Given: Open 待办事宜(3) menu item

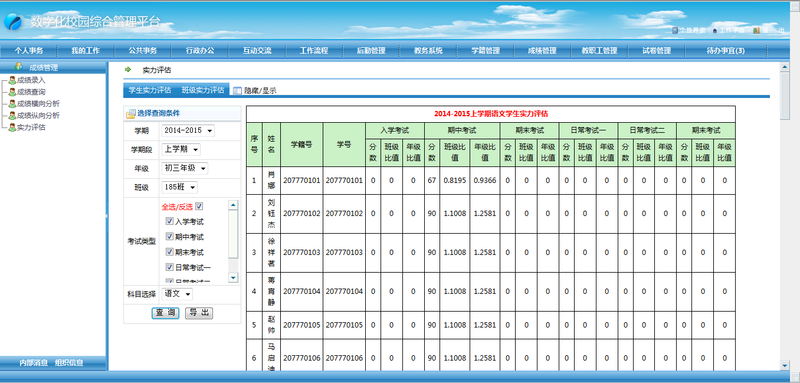Looking at the screenshot, I should pyautogui.click(x=726, y=50).
